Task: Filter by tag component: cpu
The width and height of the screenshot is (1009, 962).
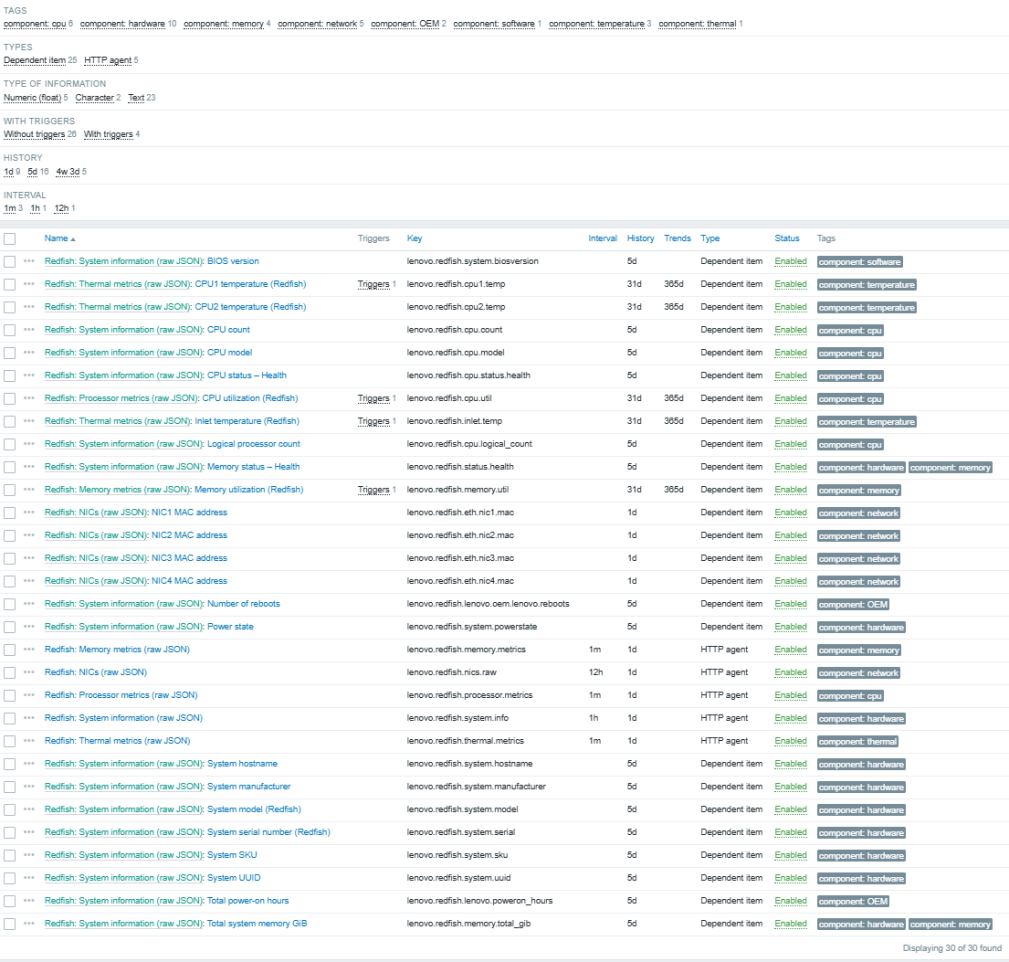Action: (35, 24)
